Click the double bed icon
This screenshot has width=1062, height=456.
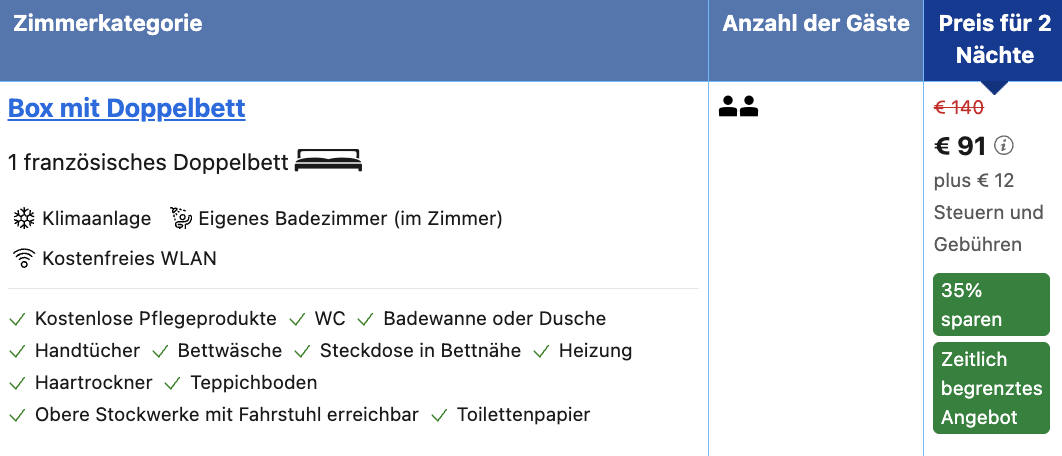point(328,161)
